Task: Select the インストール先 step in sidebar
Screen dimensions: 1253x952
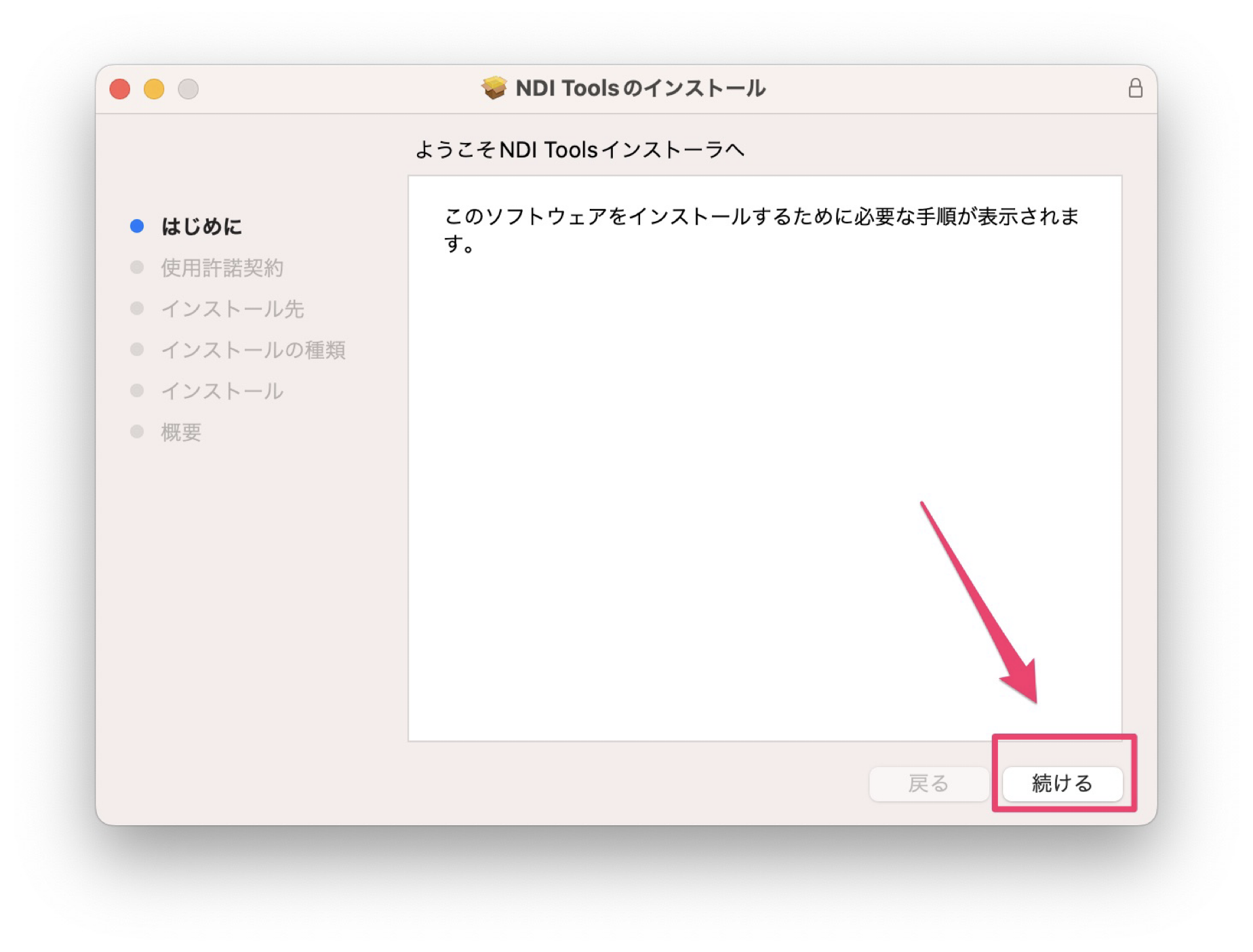Action: point(232,309)
